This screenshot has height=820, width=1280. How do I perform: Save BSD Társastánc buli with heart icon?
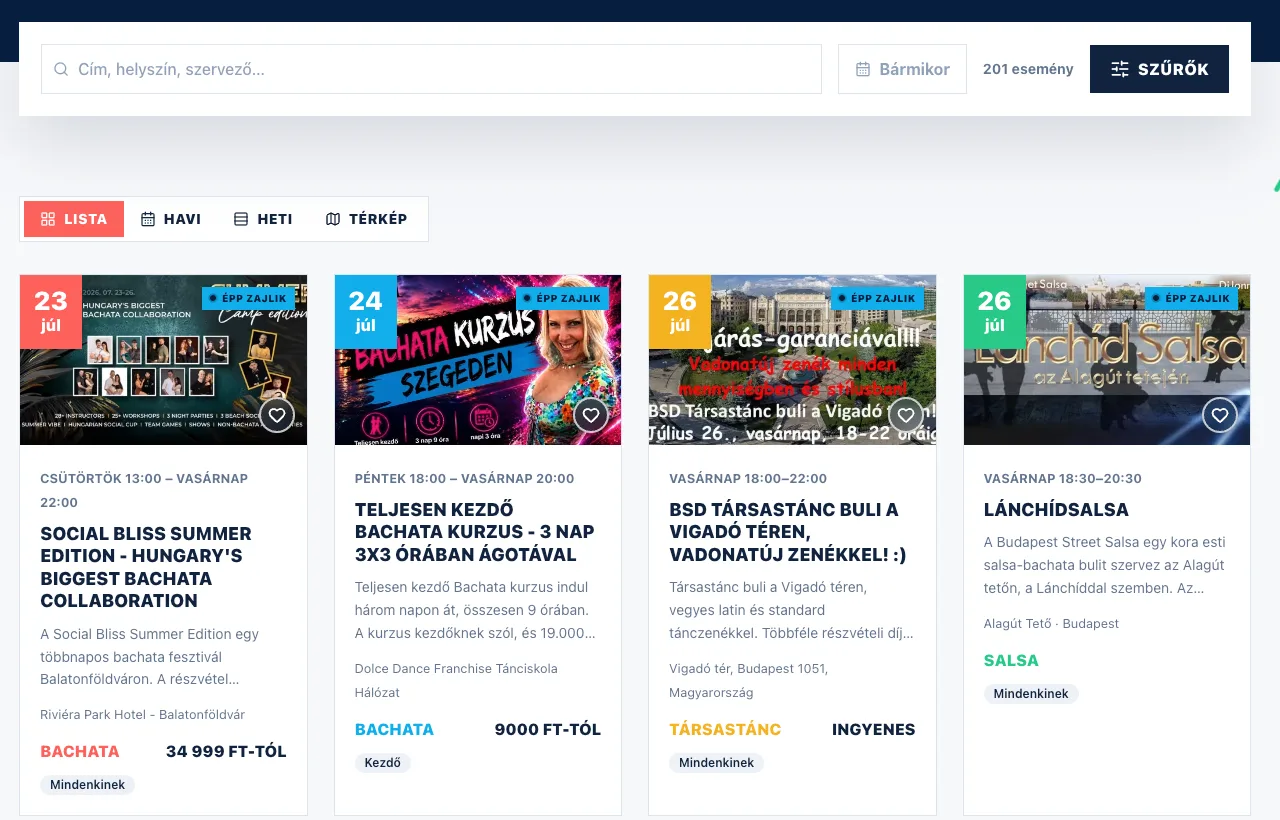(906, 415)
